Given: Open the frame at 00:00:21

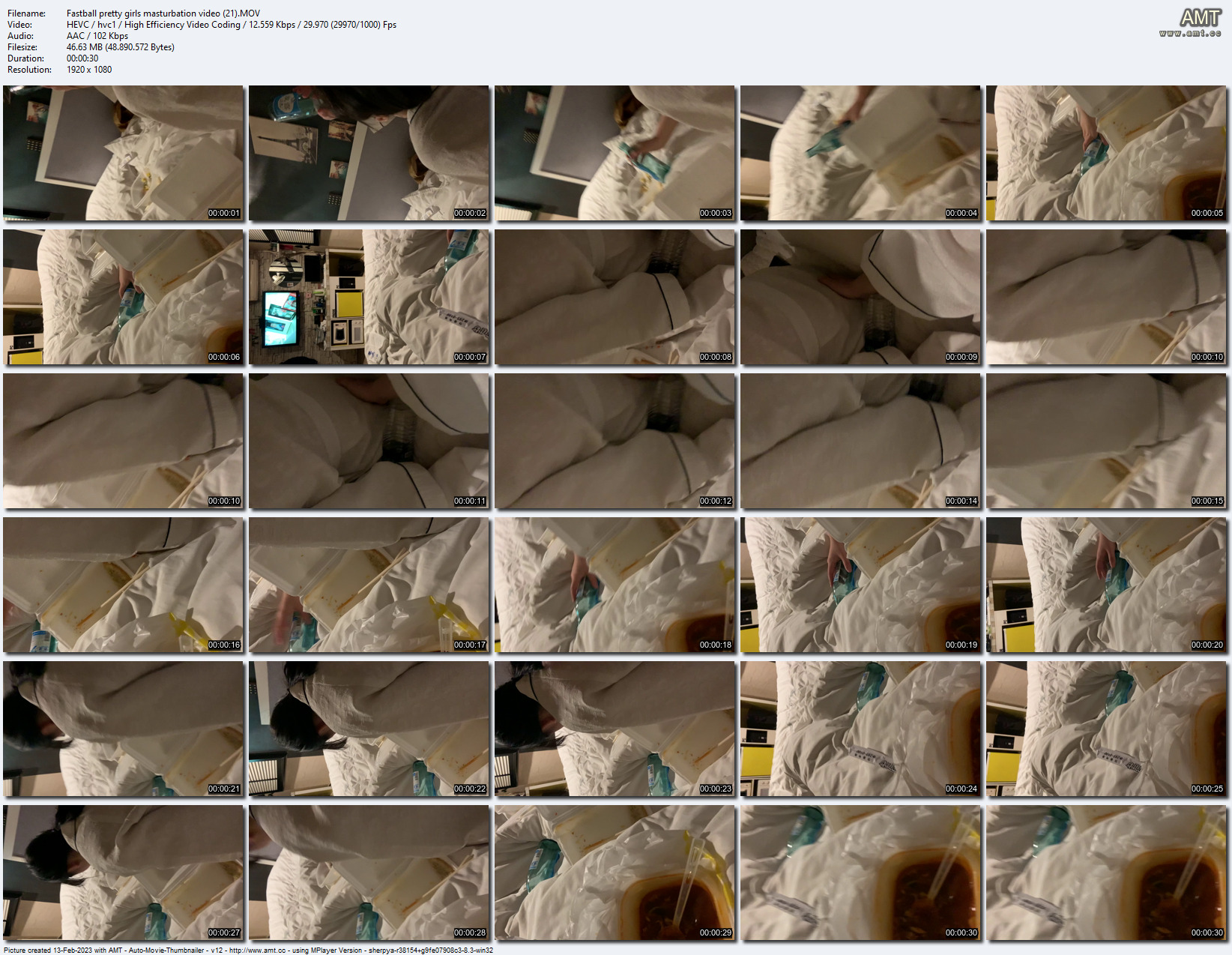Looking at the screenshot, I should (x=124, y=729).
